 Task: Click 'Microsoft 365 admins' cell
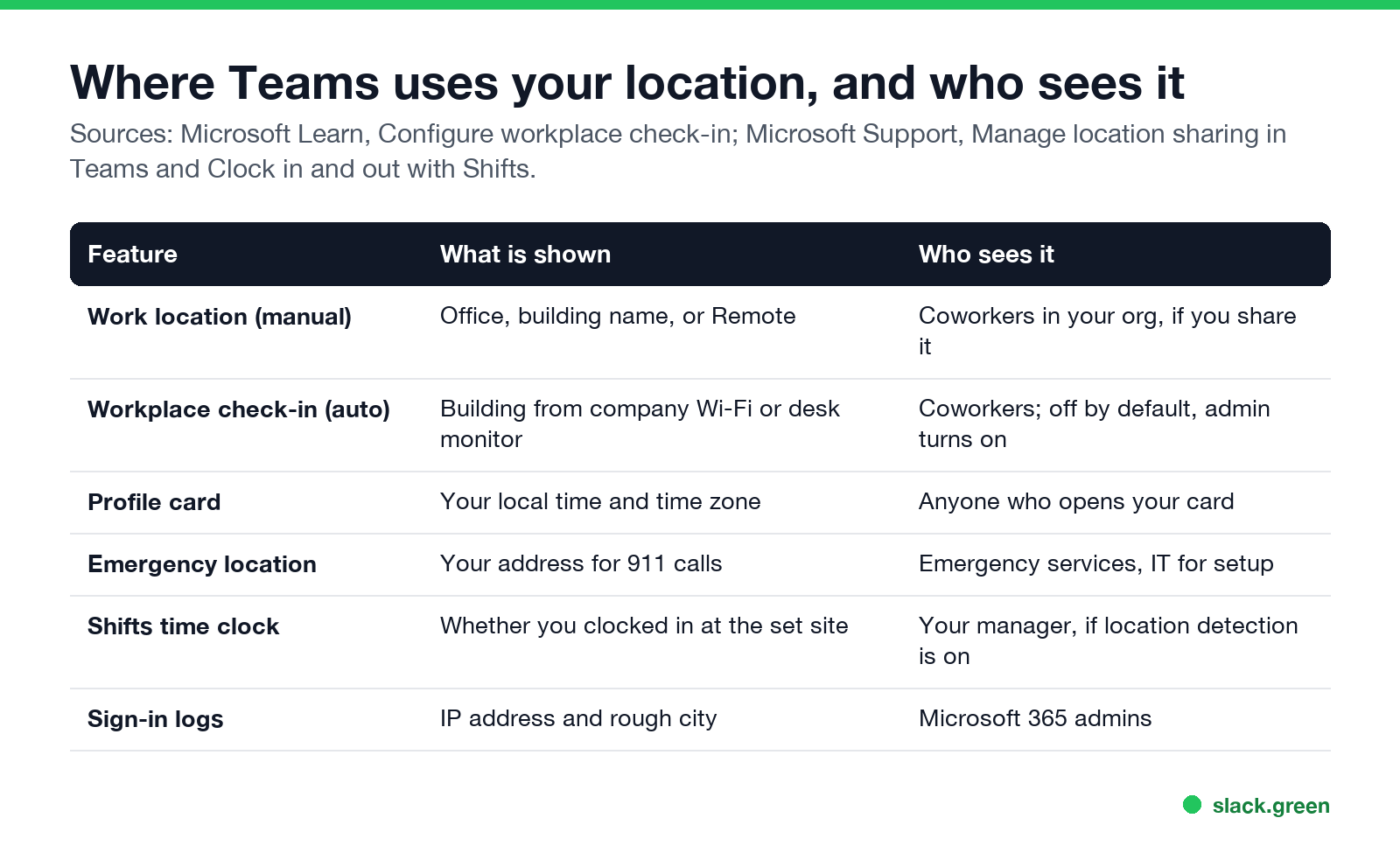1035,718
